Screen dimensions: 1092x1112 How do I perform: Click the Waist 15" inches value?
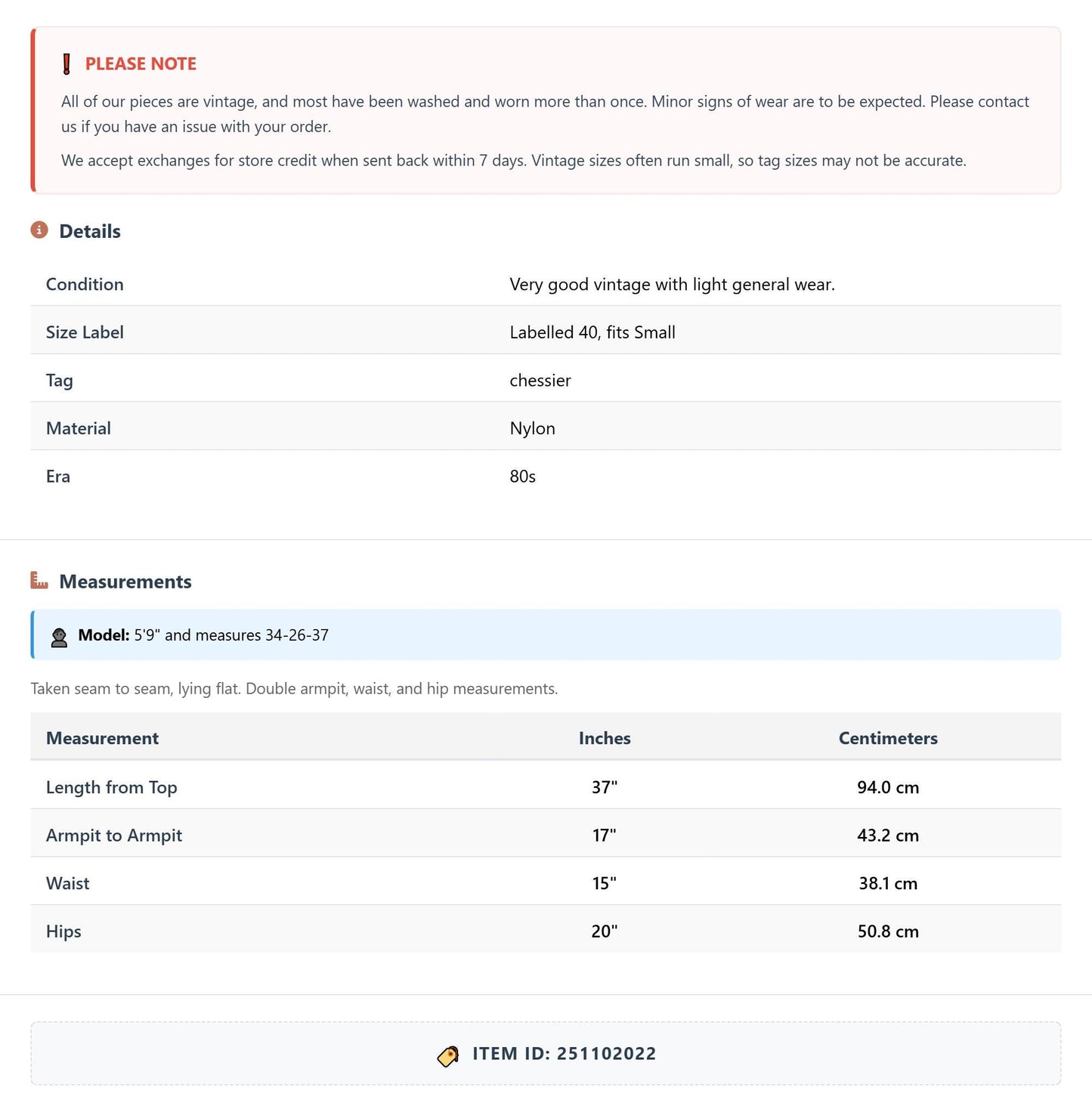tap(605, 883)
